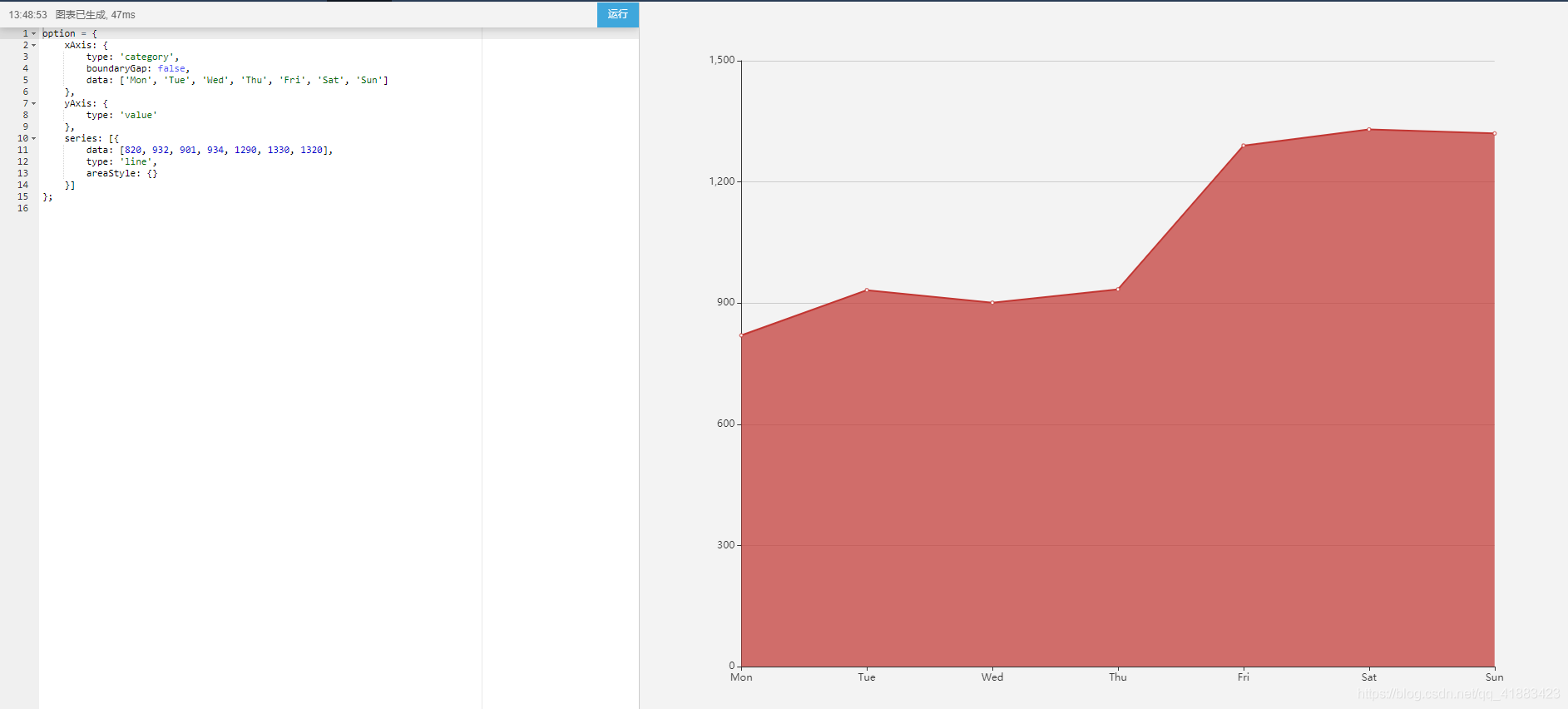Screen dimensions: 1568x709
Task: Click line number 16 in the gutter
Action: click(22, 208)
